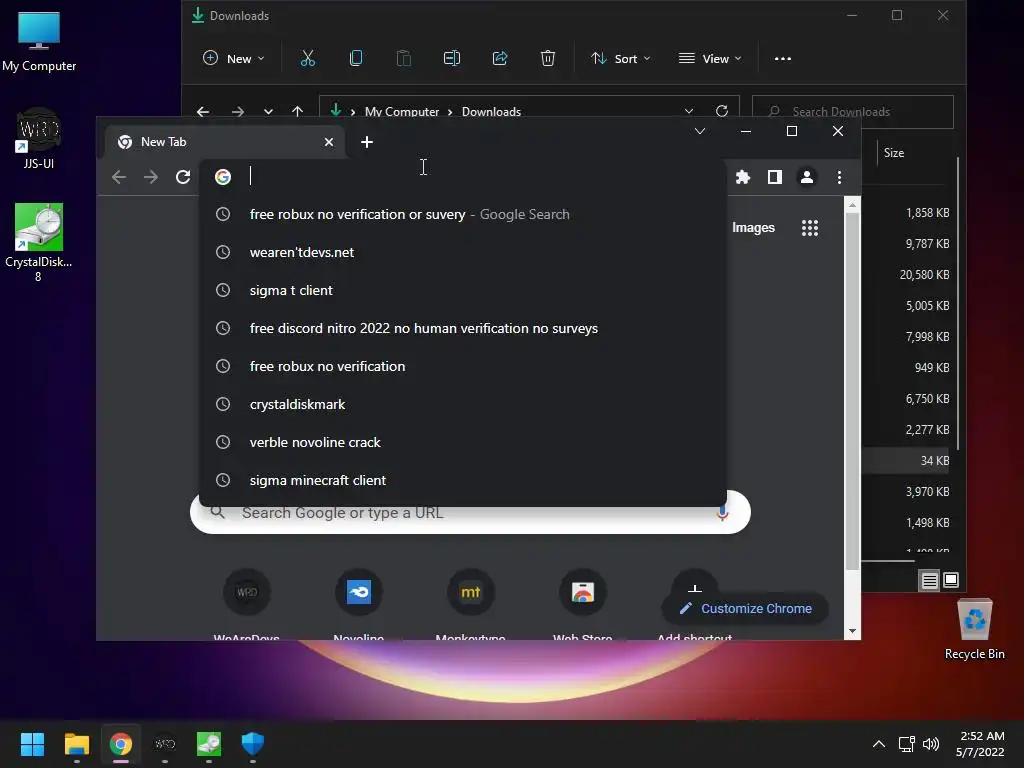Open Google apps grid icon

pos(810,228)
